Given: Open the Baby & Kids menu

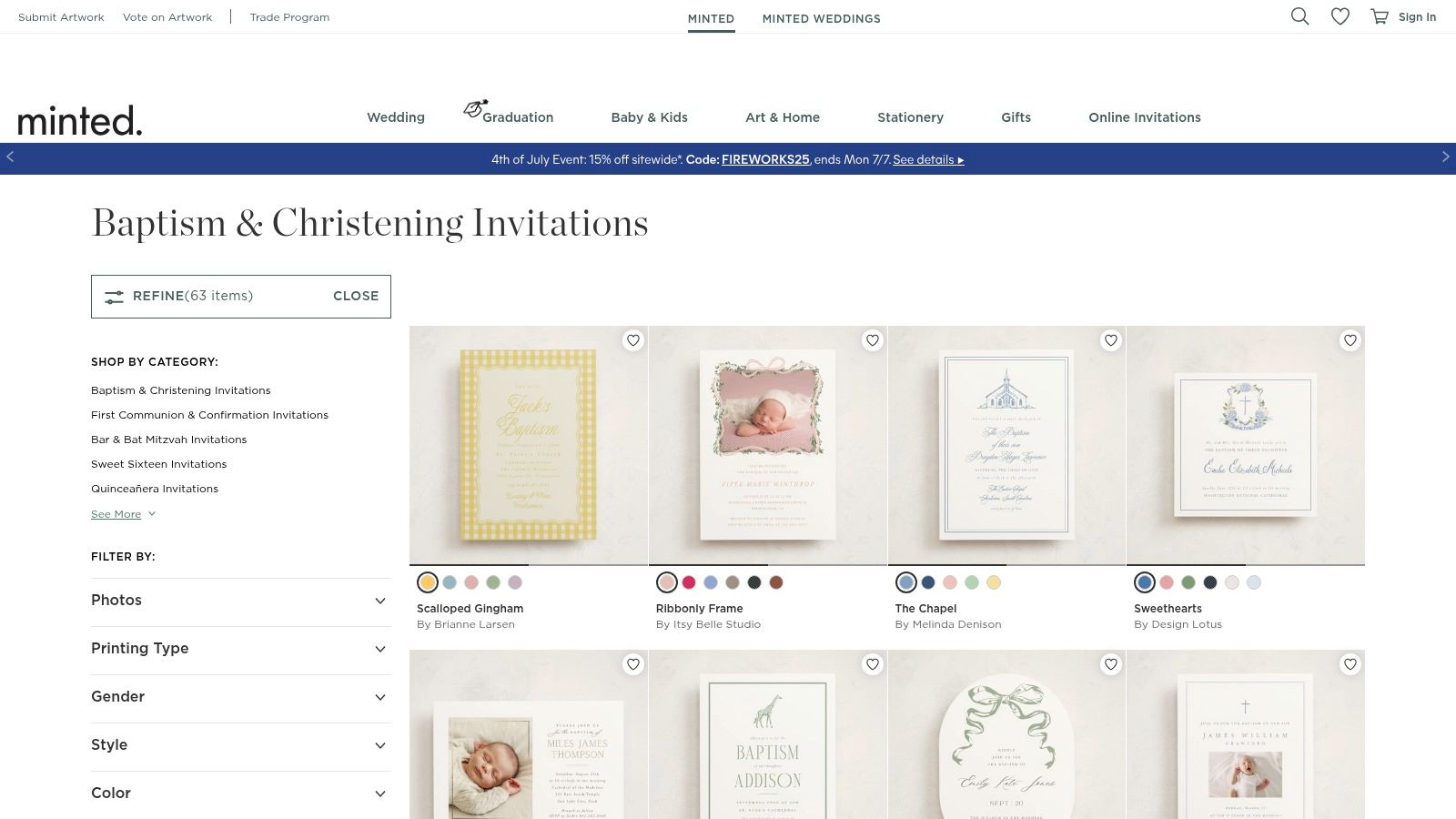Looking at the screenshot, I should (650, 117).
